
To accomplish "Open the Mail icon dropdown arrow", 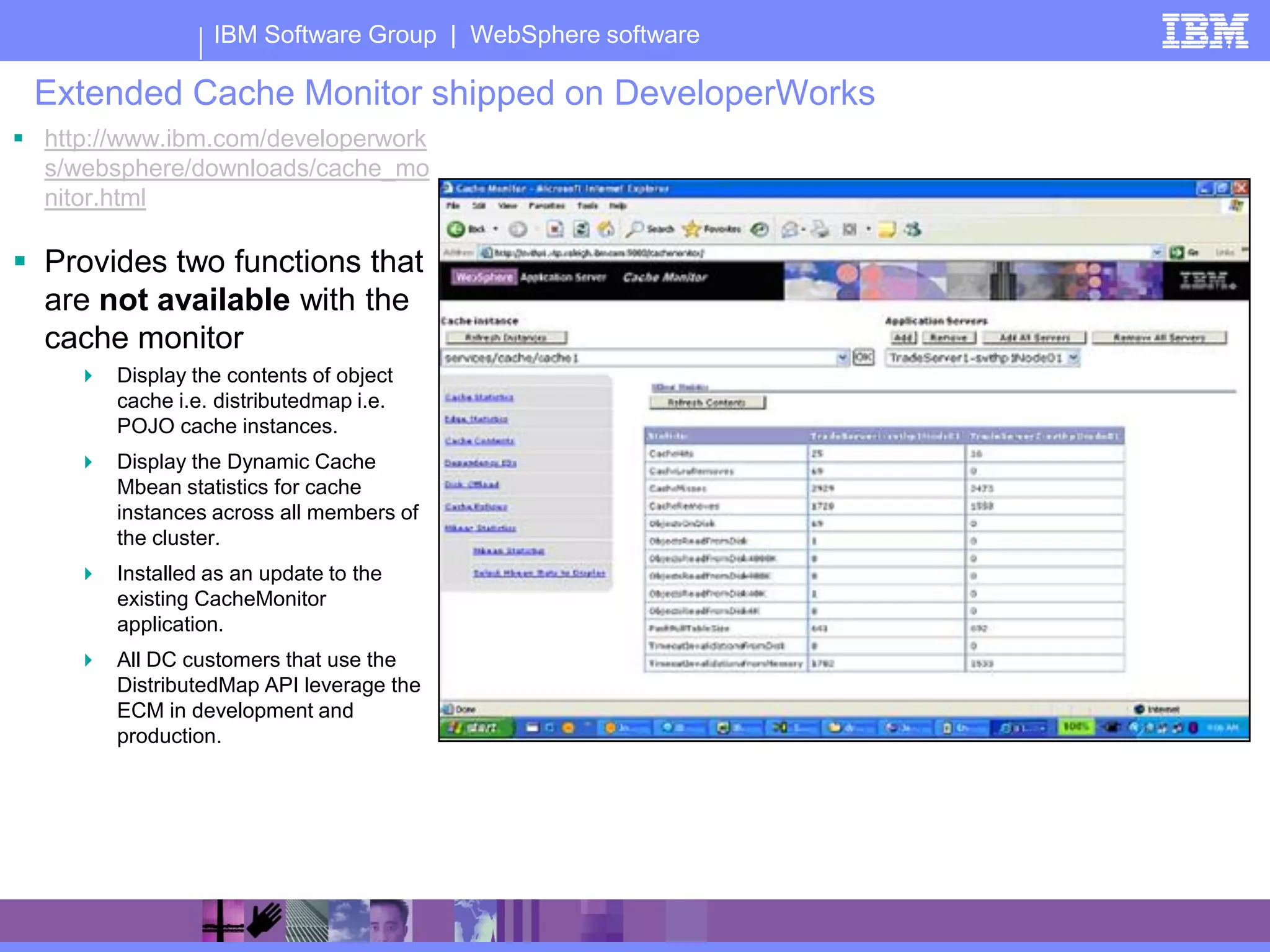I will pyautogui.click(x=803, y=229).
